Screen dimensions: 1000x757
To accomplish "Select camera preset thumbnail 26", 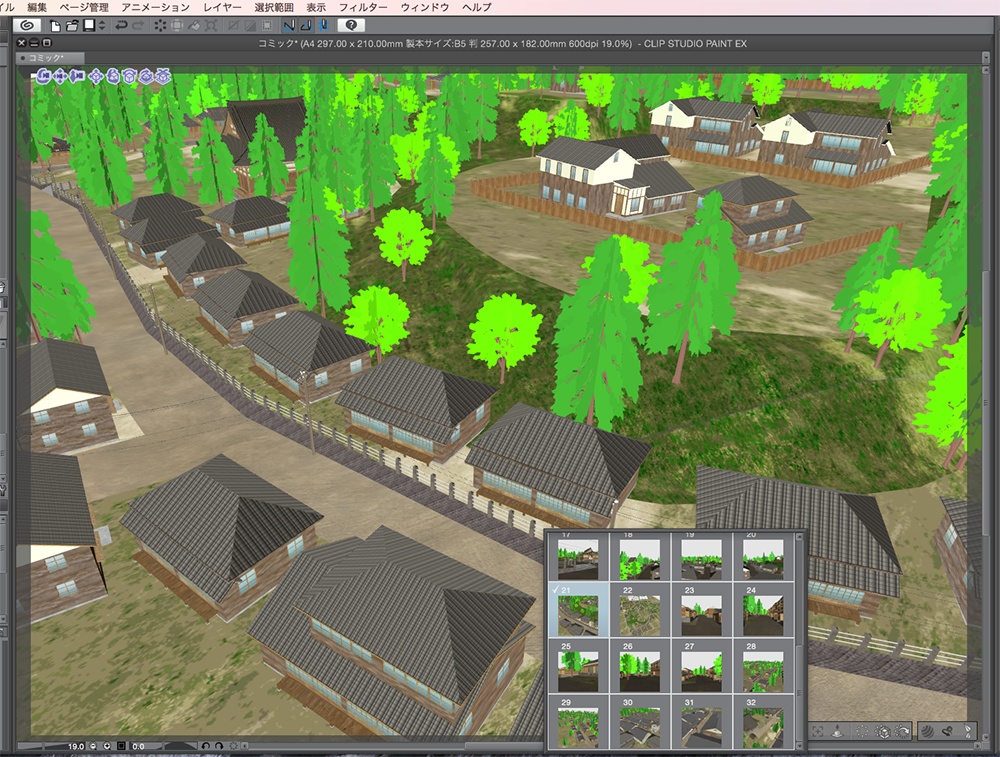I will [640, 666].
